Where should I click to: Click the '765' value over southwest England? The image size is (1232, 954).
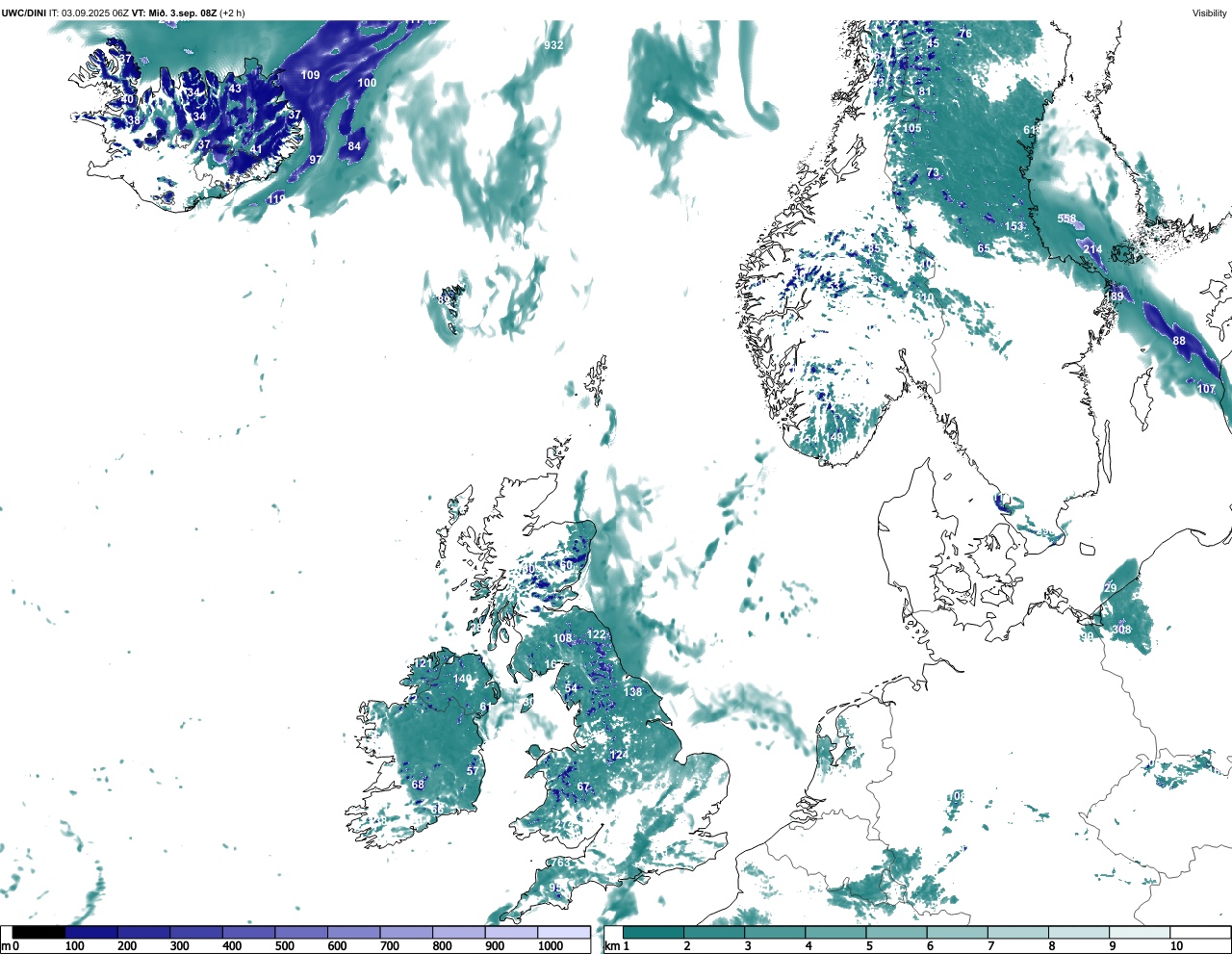click(x=558, y=864)
